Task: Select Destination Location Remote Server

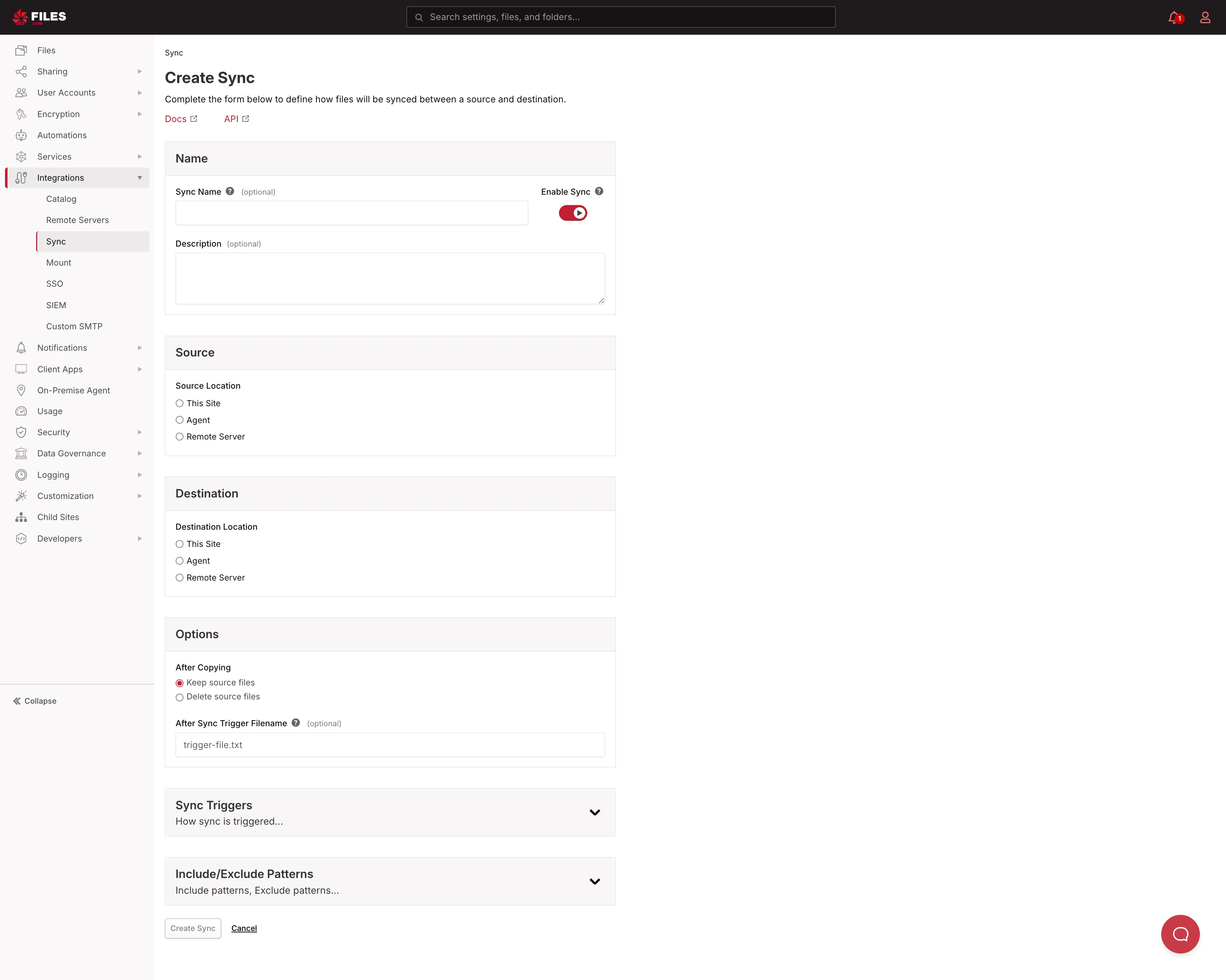Action: [179, 577]
